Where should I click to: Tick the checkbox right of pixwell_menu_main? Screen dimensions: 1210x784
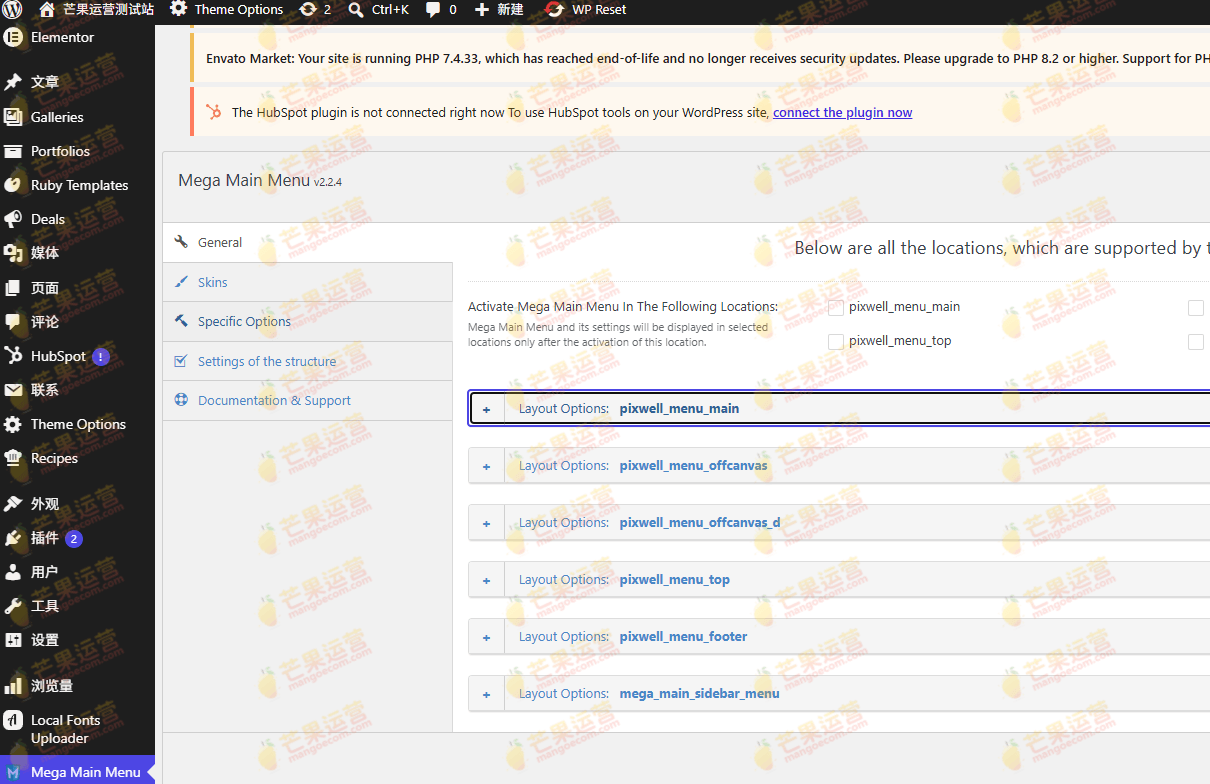(x=1196, y=308)
